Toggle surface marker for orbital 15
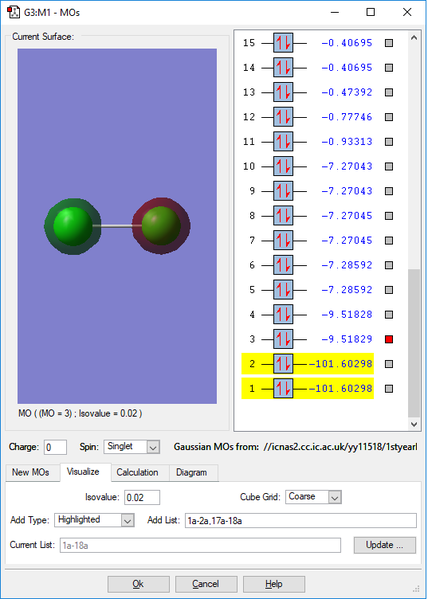 coord(389,43)
